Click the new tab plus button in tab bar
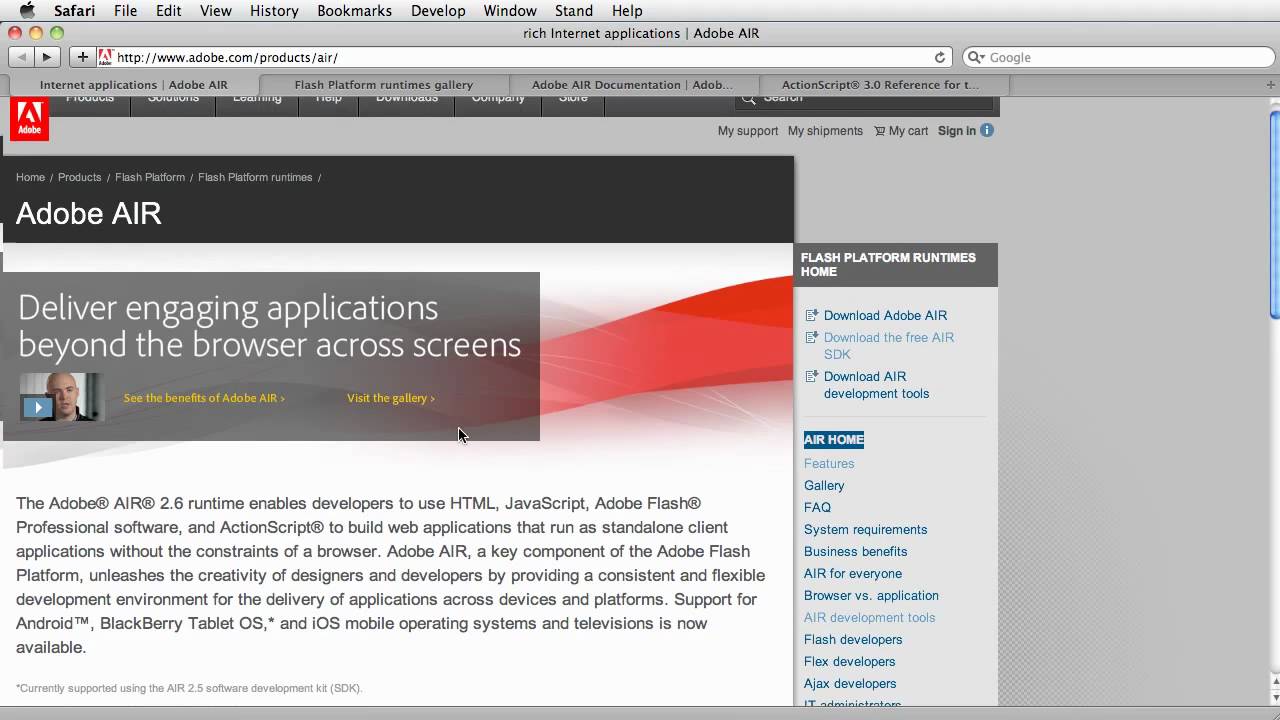This screenshot has width=1280, height=720. tap(1271, 85)
